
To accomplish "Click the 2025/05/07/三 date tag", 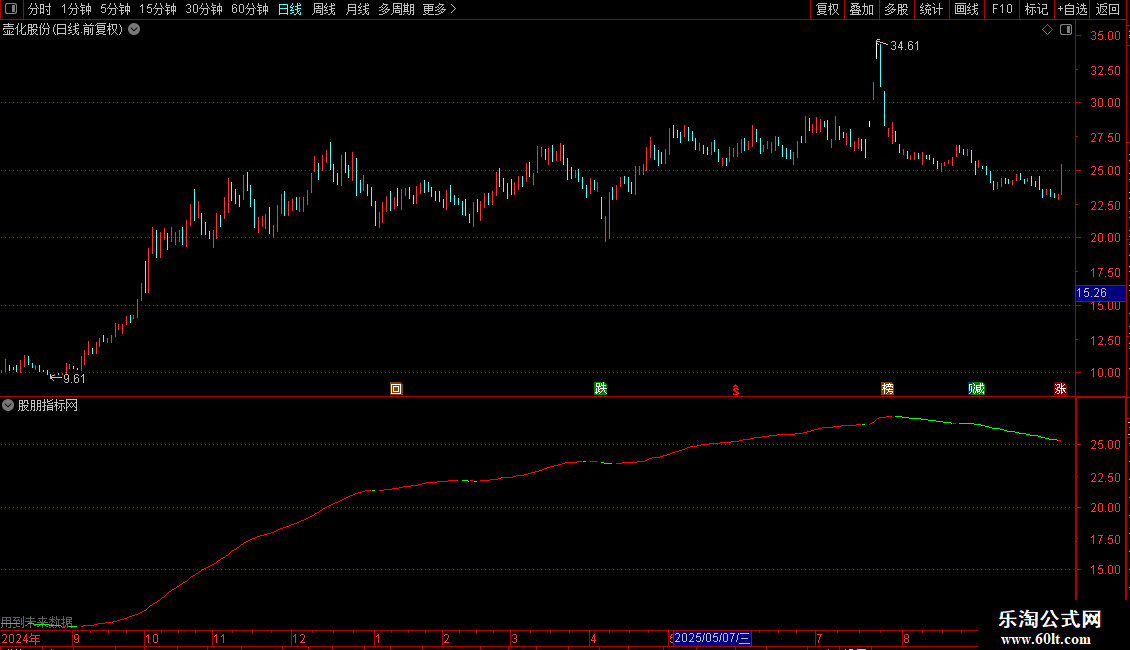I will pos(712,638).
